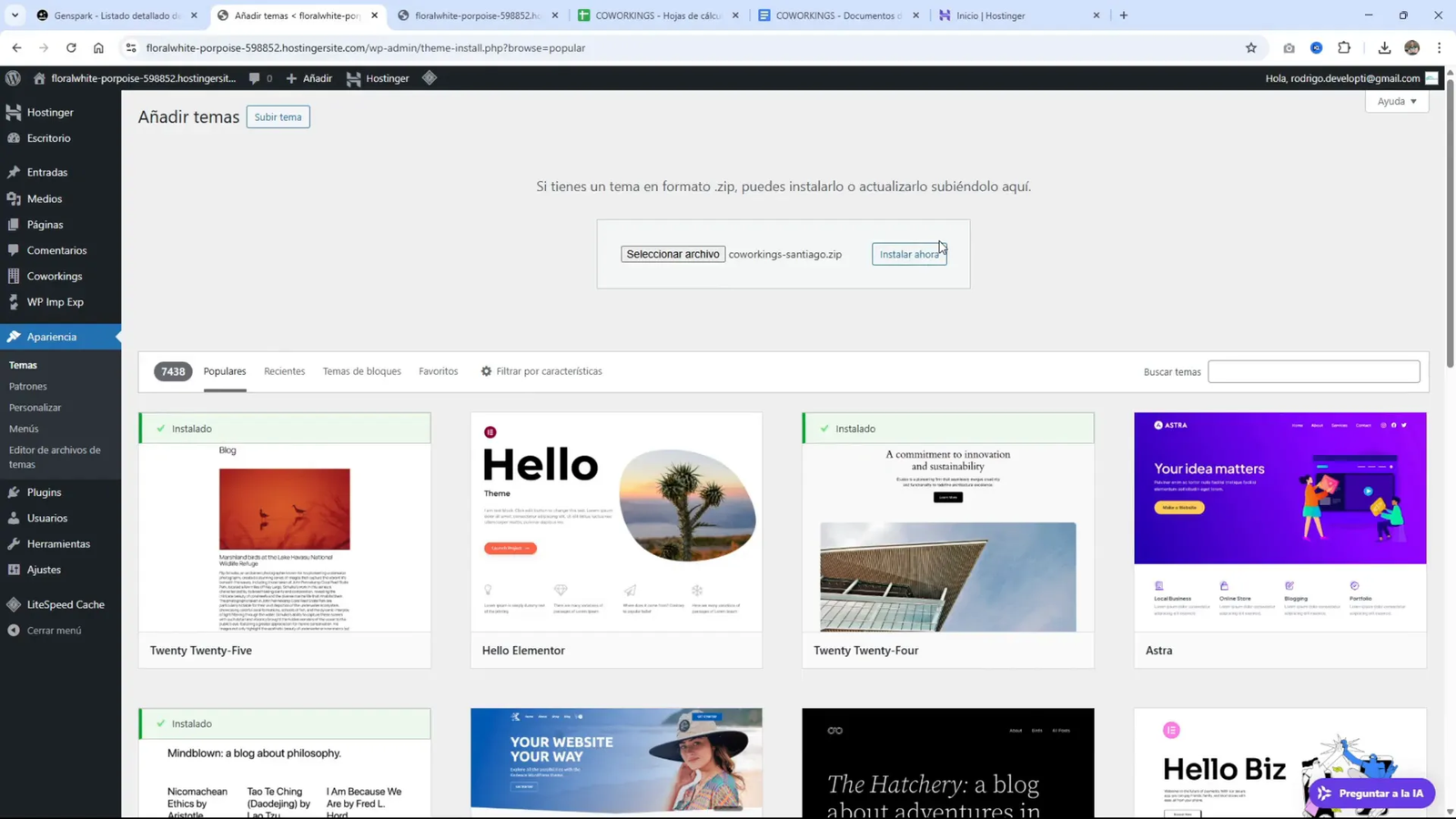Focus the Buscar temas search field
Image resolution: width=1456 pixels, height=819 pixels.
1313,371
